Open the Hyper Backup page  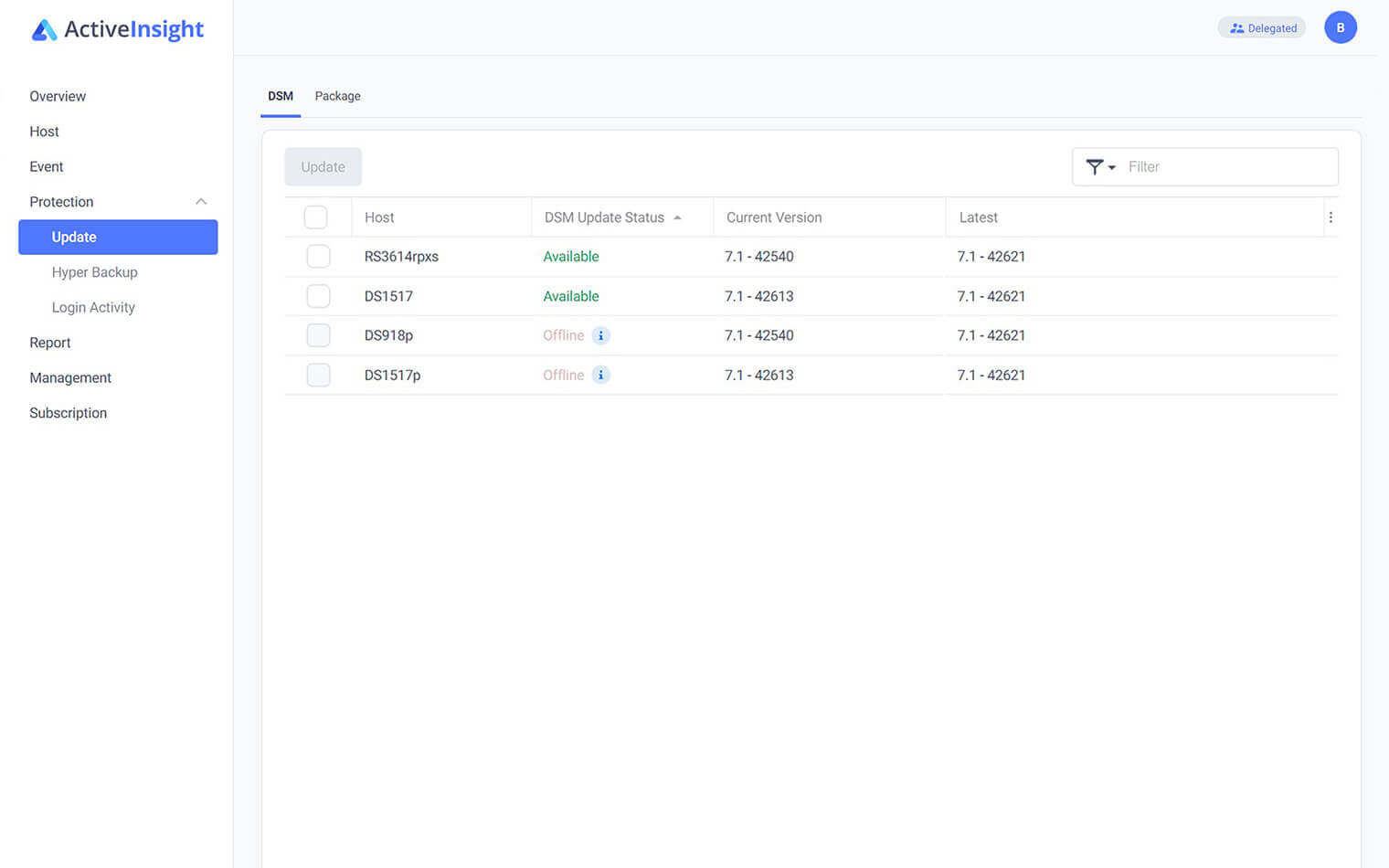click(94, 271)
